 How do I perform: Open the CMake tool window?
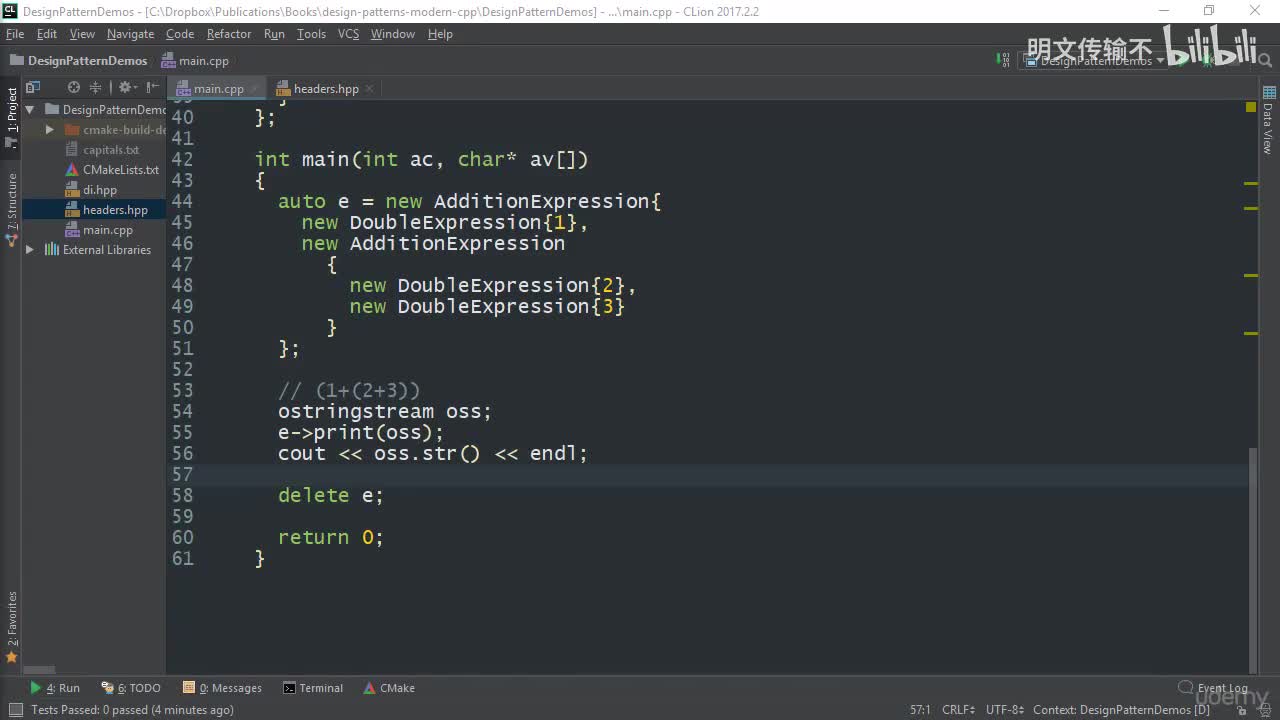(390, 688)
